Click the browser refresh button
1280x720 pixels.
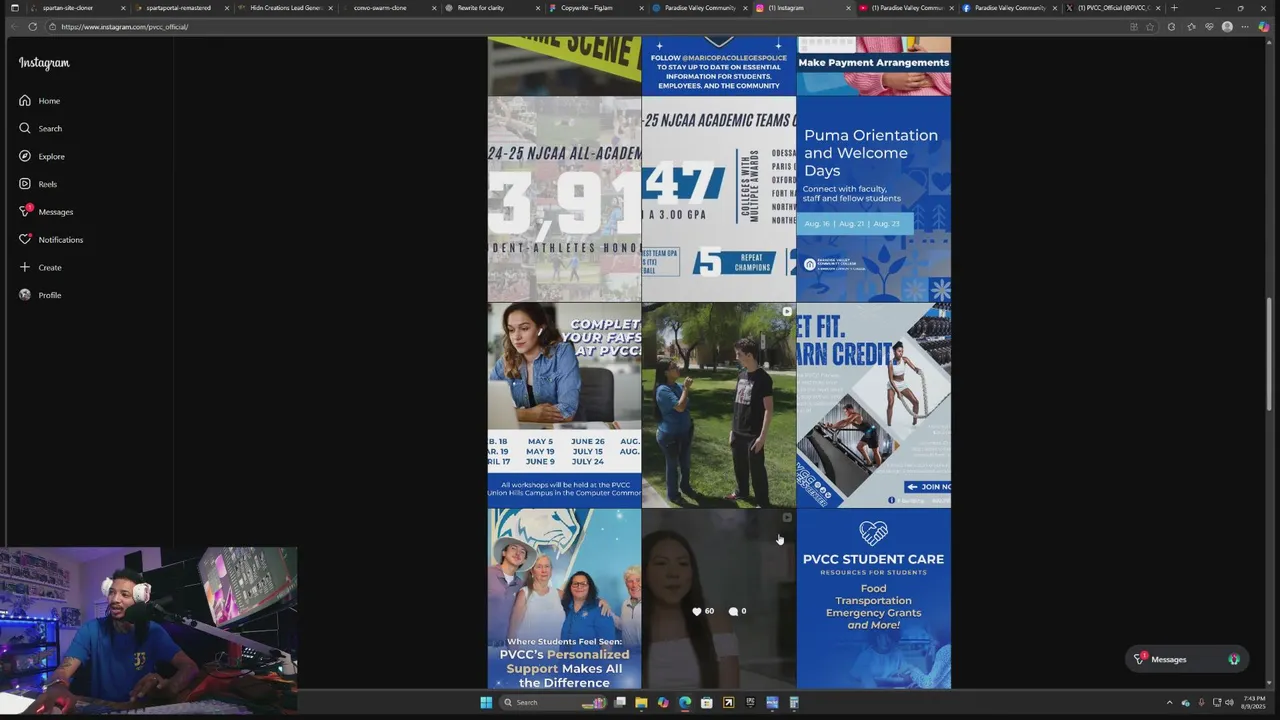click(32, 27)
